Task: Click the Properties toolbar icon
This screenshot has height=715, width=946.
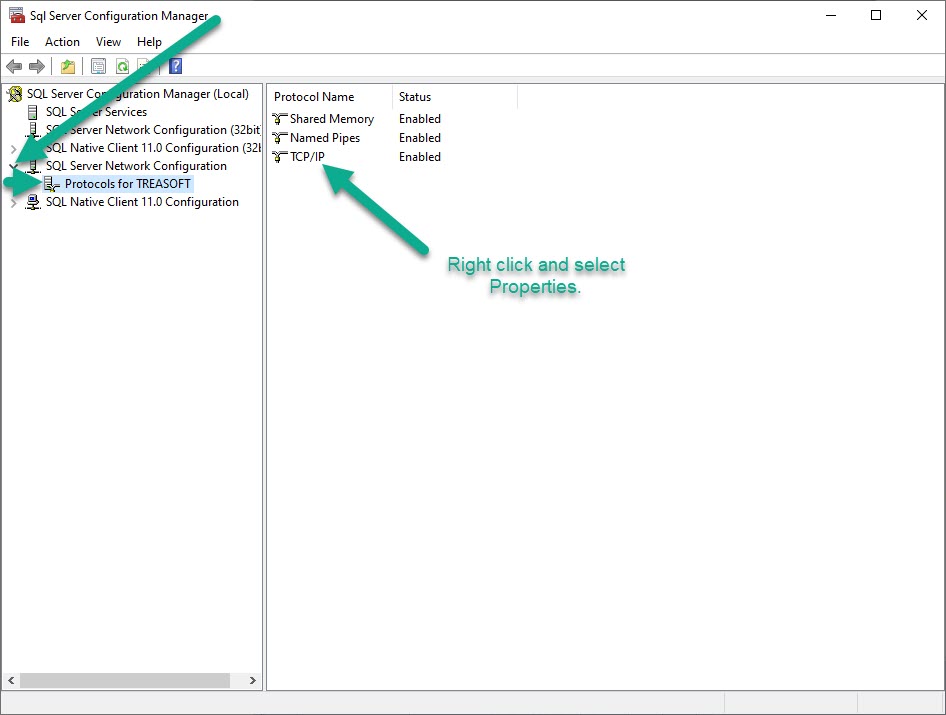Action: pos(98,66)
